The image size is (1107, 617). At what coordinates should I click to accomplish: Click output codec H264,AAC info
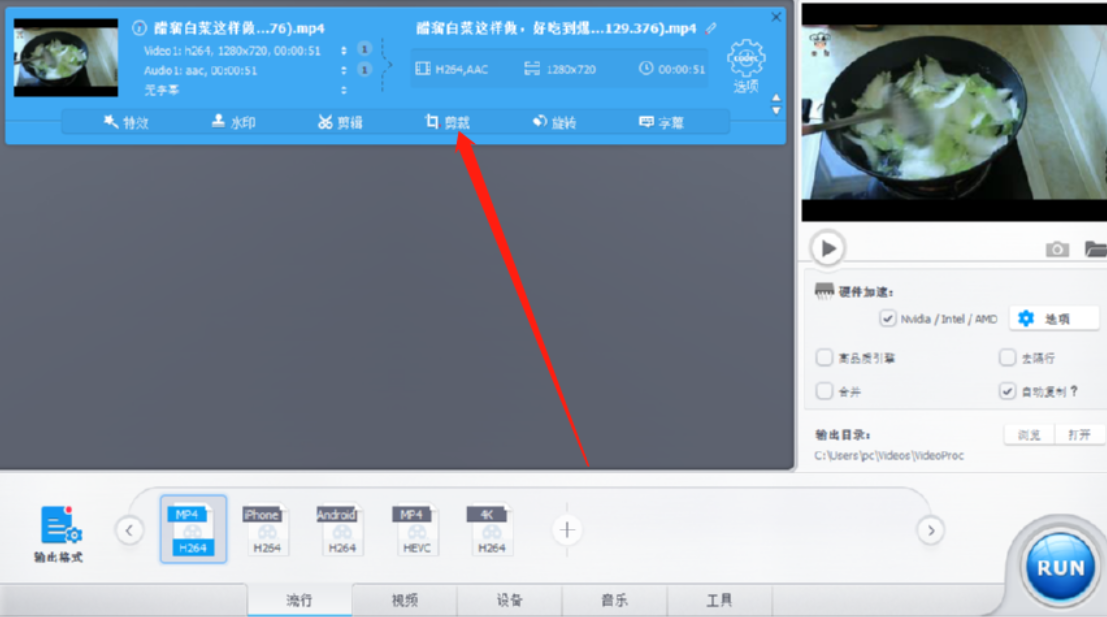click(x=452, y=69)
